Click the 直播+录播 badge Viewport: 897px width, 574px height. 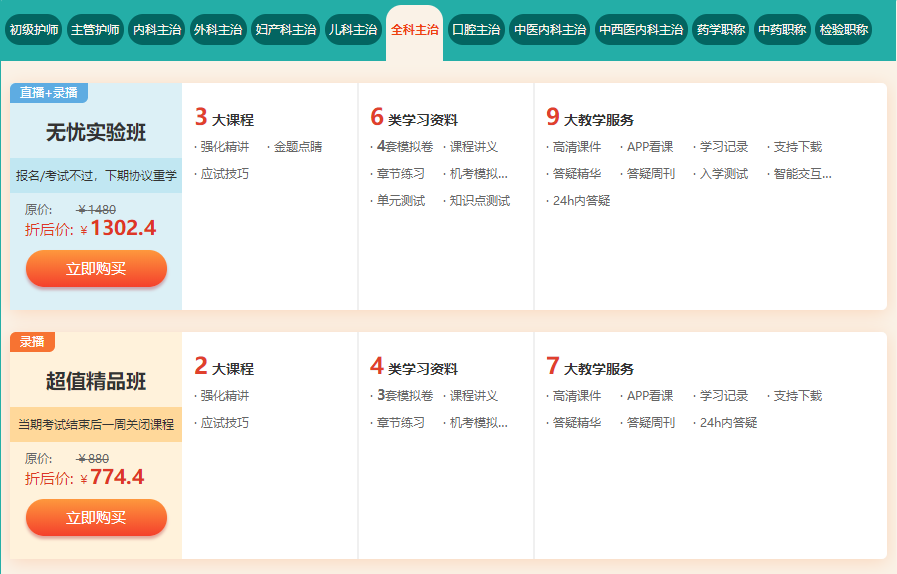(x=49, y=92)
